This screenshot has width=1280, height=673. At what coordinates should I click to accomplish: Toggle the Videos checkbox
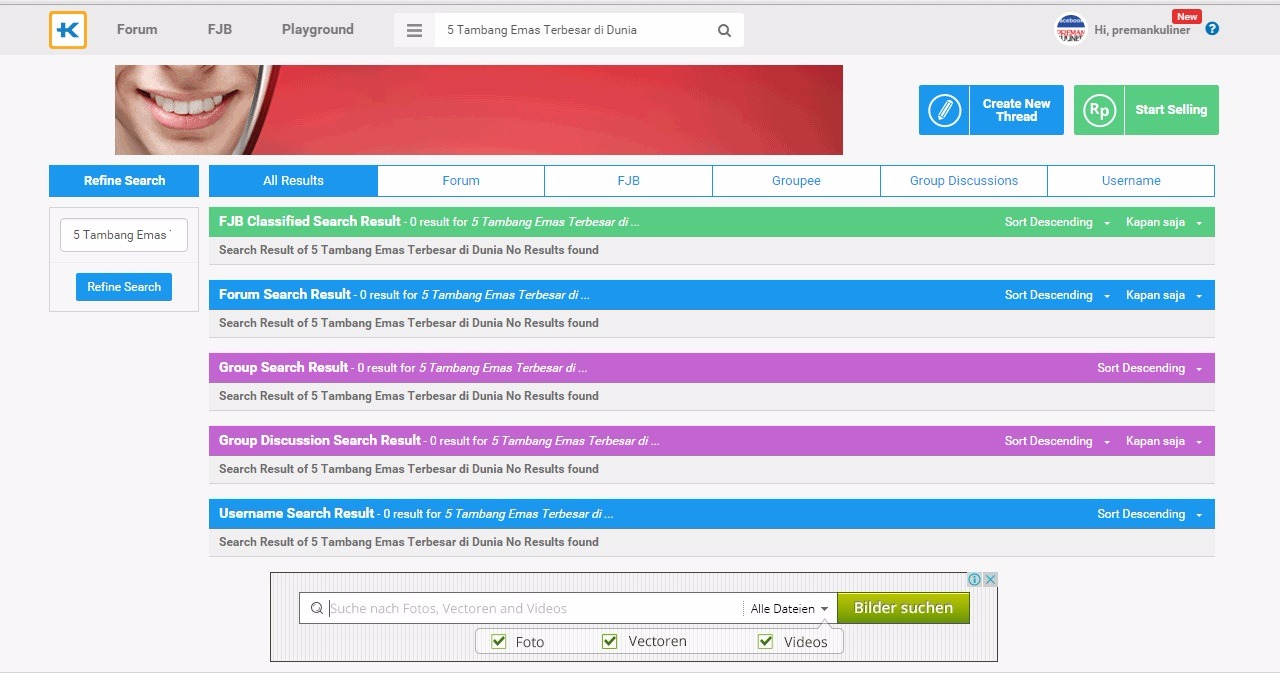(765, 641)
